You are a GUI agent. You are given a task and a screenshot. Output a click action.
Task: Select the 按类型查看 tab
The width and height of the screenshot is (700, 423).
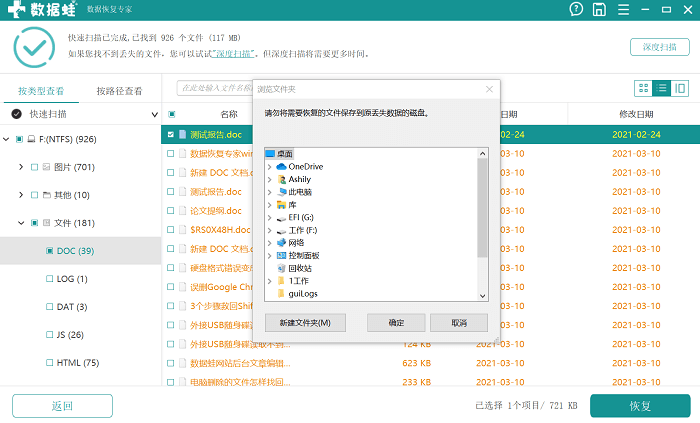[40, 91]
